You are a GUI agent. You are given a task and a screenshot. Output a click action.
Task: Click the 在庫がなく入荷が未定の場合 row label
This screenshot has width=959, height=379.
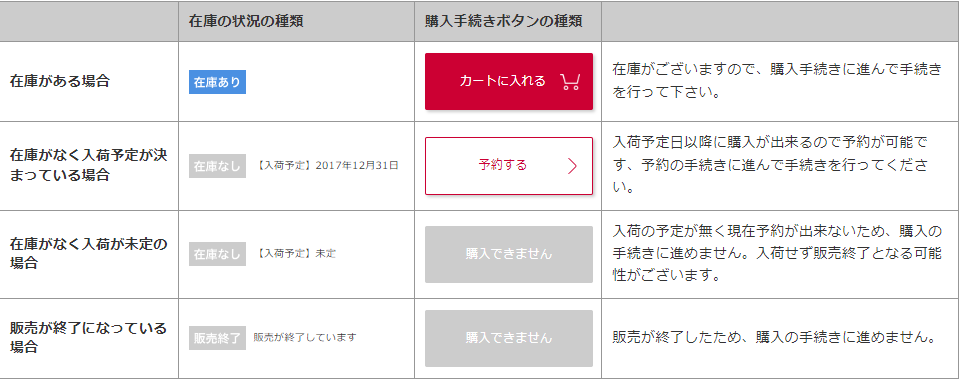pos(88,254)
